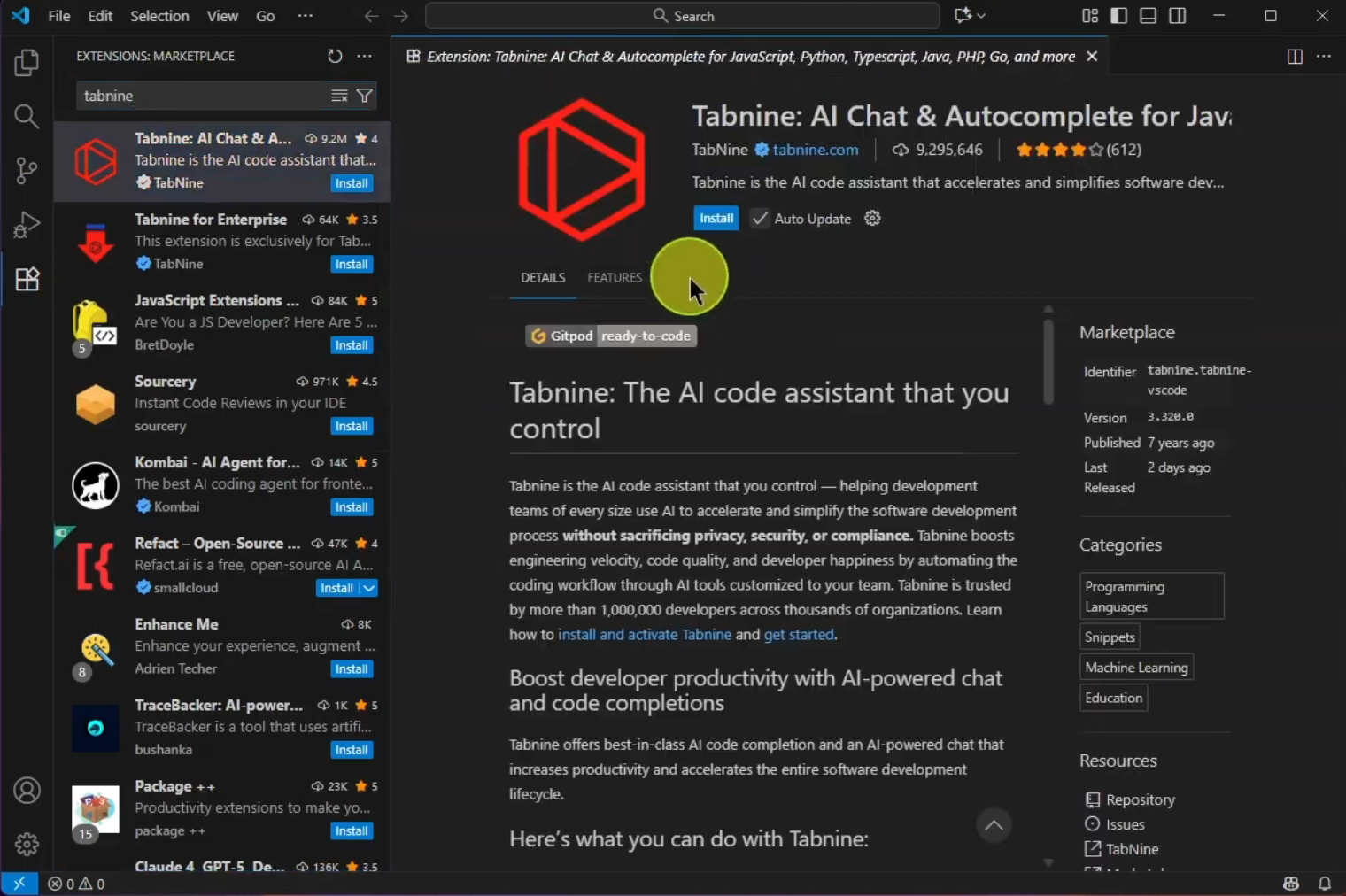The width and height of the screenshot is (1346, 896).
Task: Open Extensions Marketplace more actions menu
Action: (364, 56)
